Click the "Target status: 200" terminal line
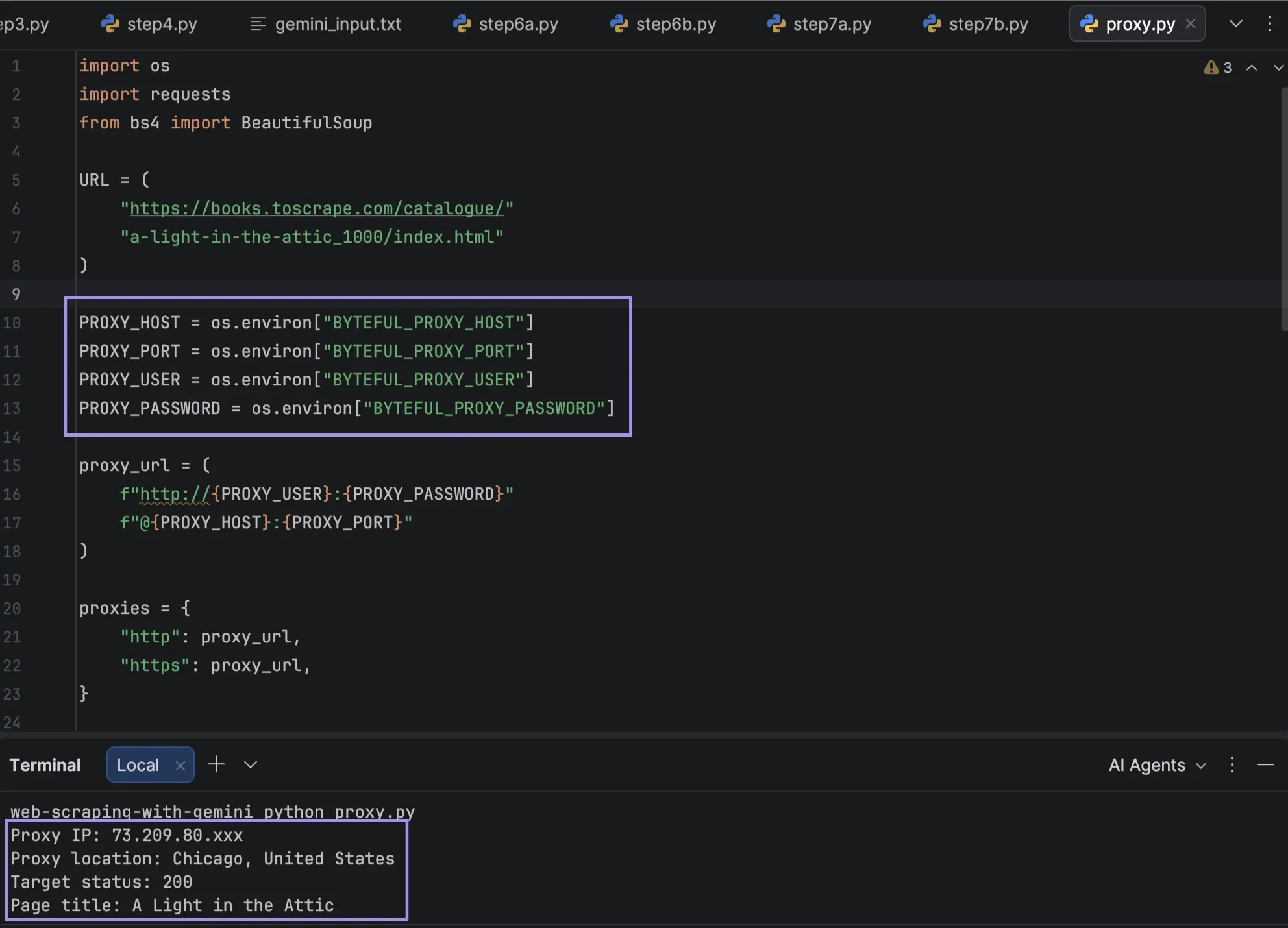Screen dimensions: 1288x928 [x=101, y=882]
